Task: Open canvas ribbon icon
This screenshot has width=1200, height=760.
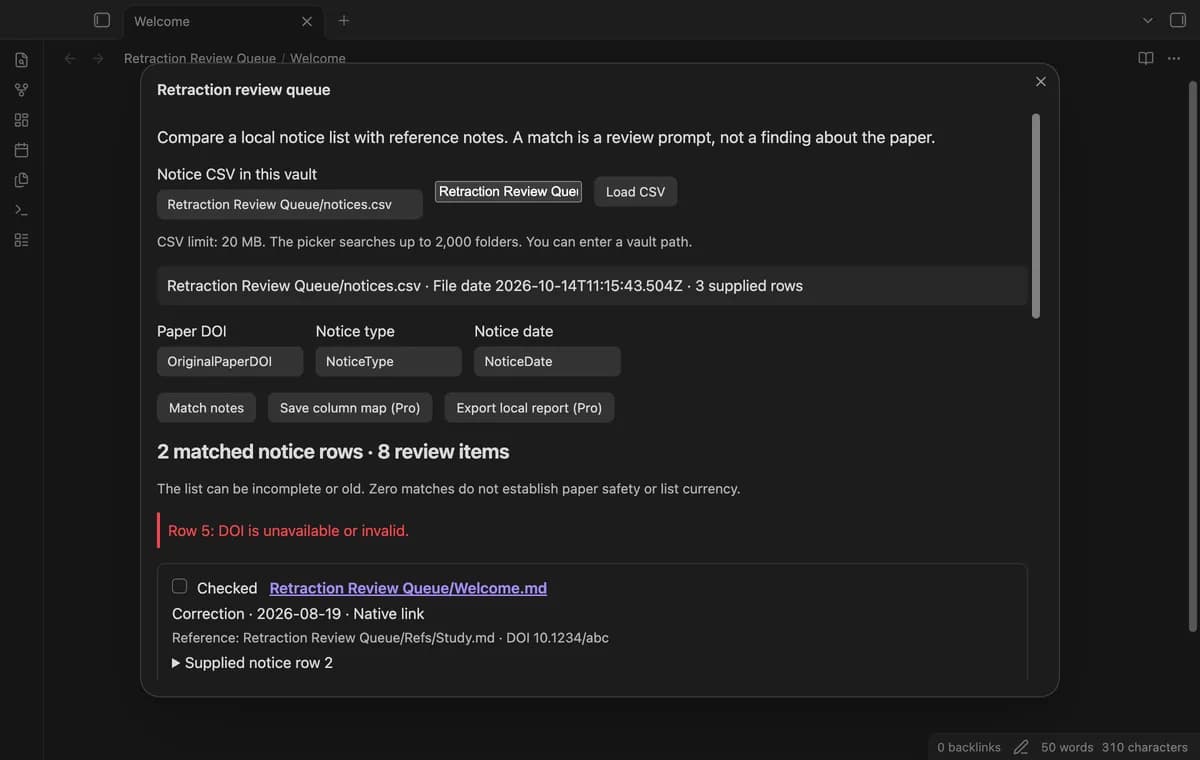Action: point(21,120)
